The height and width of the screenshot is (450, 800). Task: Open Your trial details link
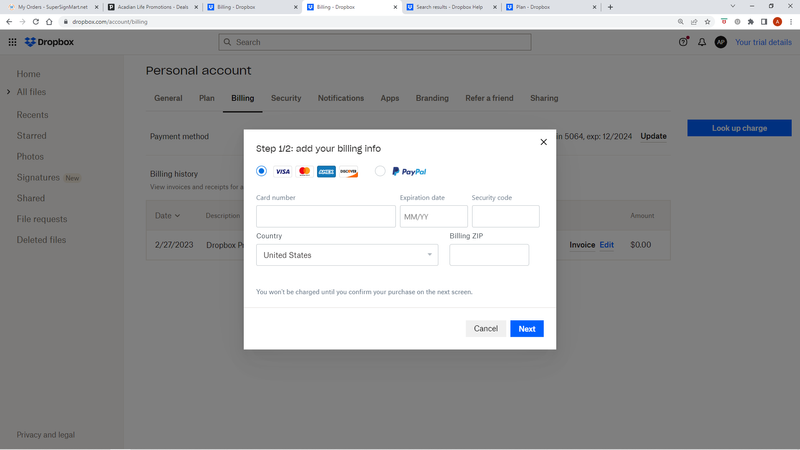[x=763, y=42]
